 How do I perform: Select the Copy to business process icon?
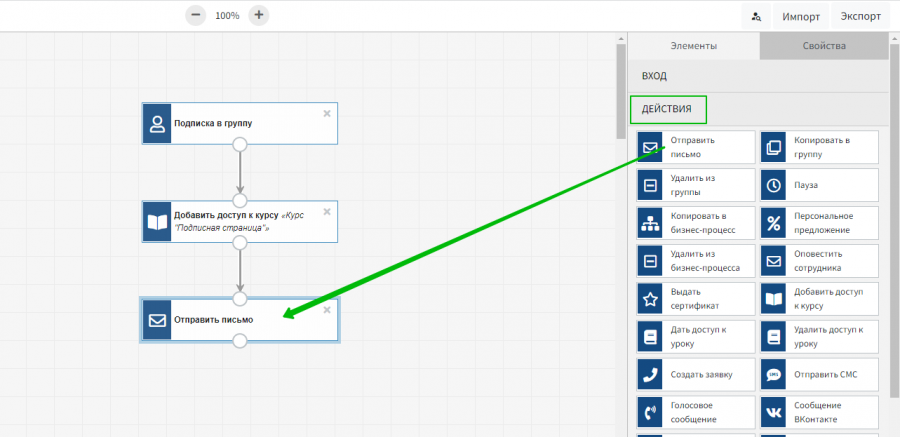(650, 223)
